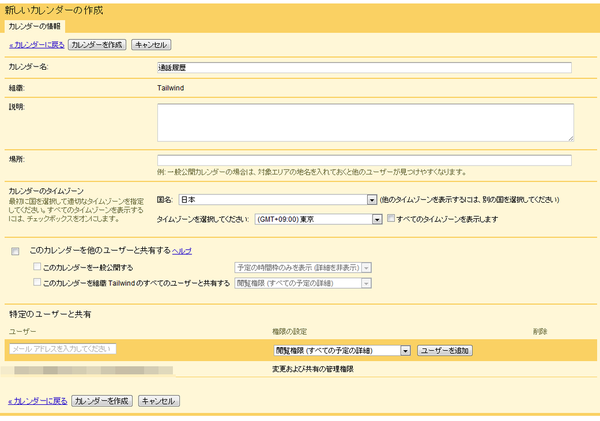This screenshot has height=421, width=600.
Task: Check このカレンダーを一般公開する option
Action: 37,267
